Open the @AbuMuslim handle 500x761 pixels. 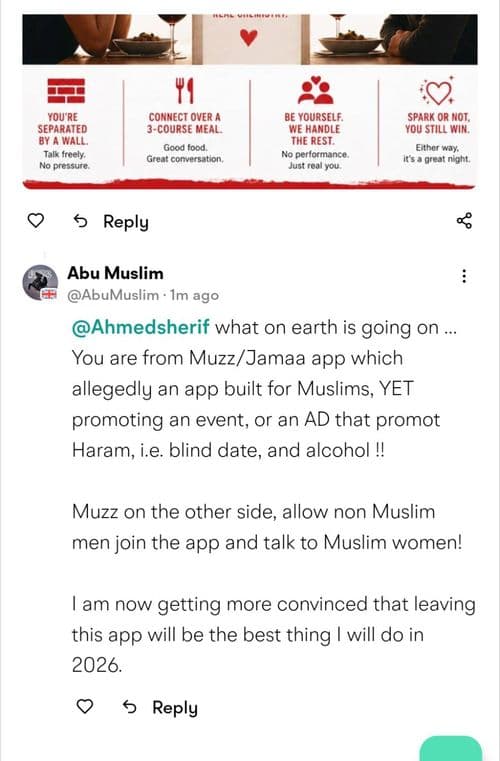pos(113,295)
